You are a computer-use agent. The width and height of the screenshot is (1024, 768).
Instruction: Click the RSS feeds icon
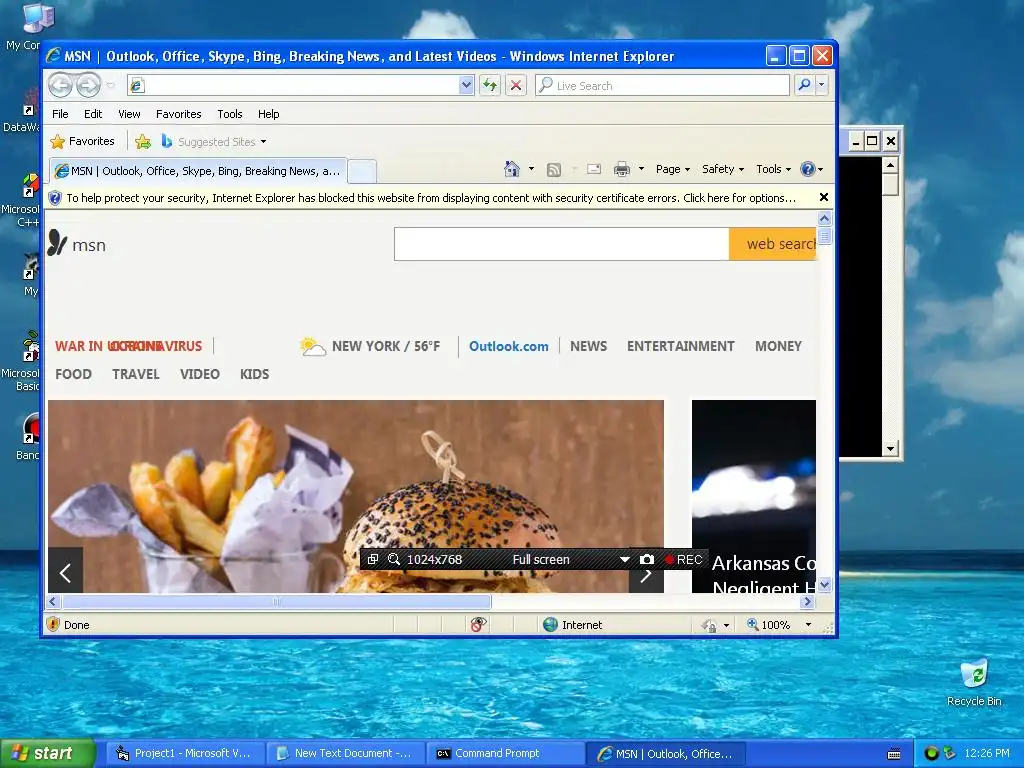click(x=554, y=170)
